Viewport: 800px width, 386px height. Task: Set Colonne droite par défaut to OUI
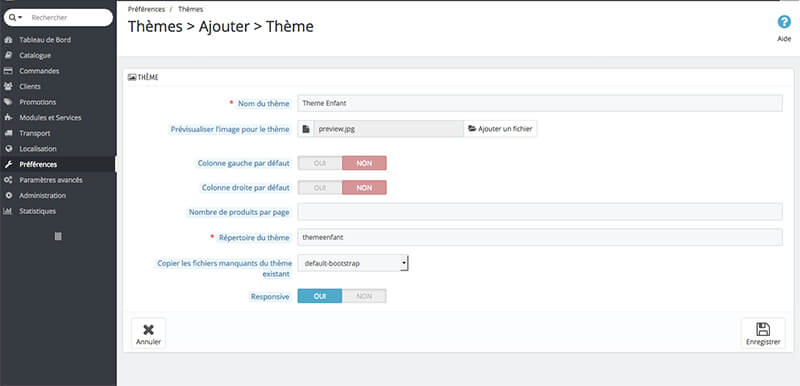click(320, 188)
